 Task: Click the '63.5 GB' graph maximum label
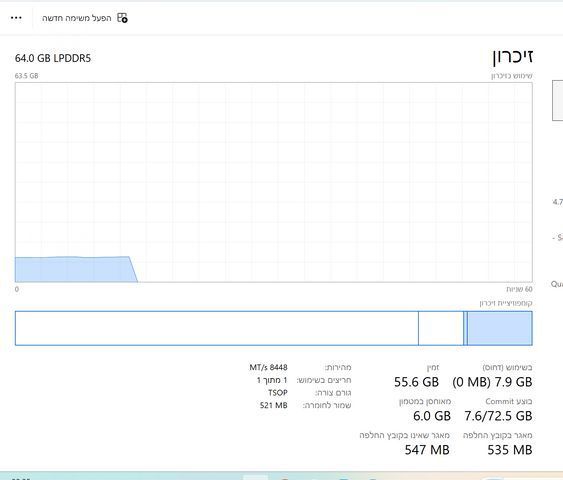(27, 76)
